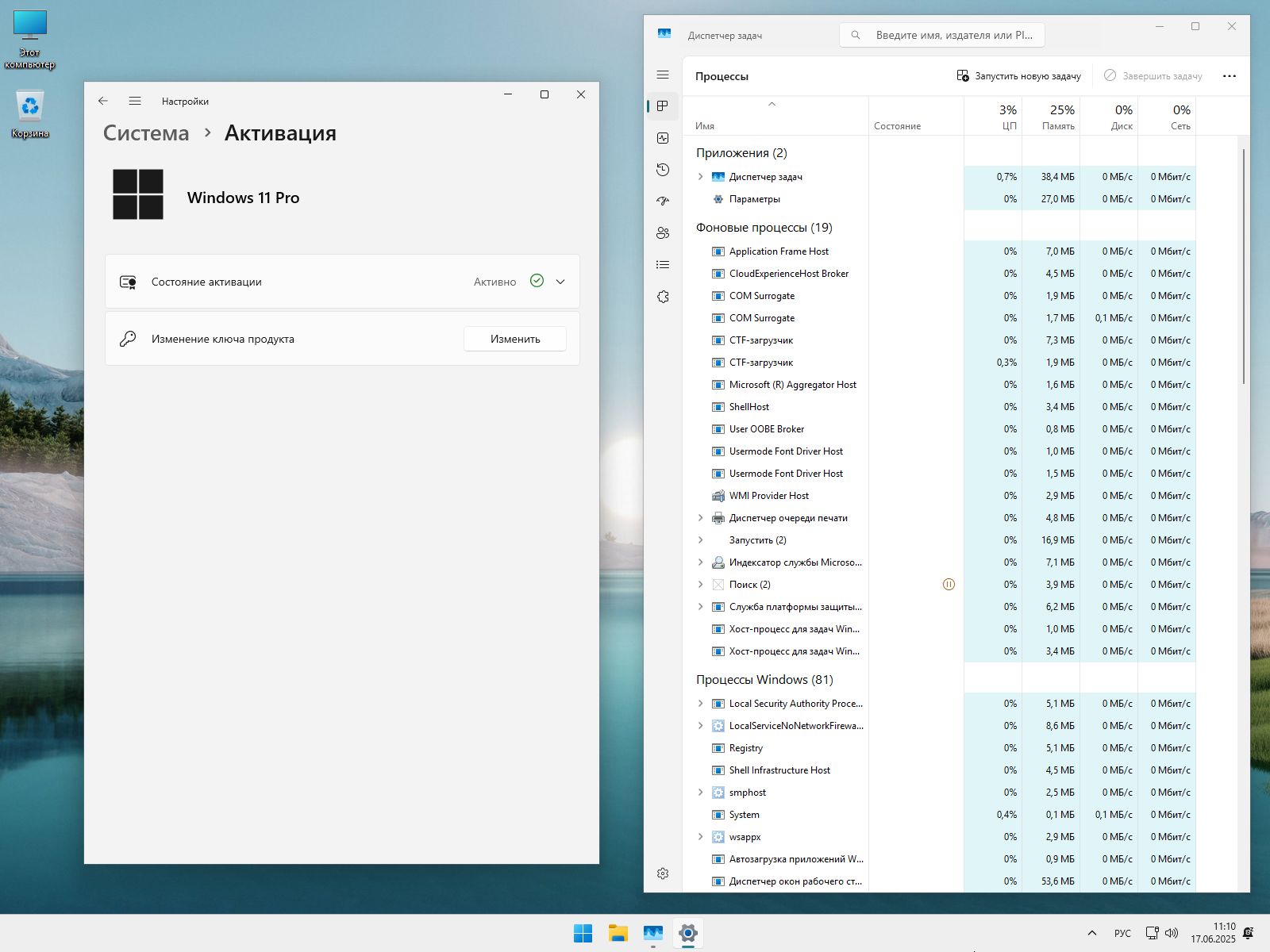Sort processes by Память column

click(x=1051, y=117)
